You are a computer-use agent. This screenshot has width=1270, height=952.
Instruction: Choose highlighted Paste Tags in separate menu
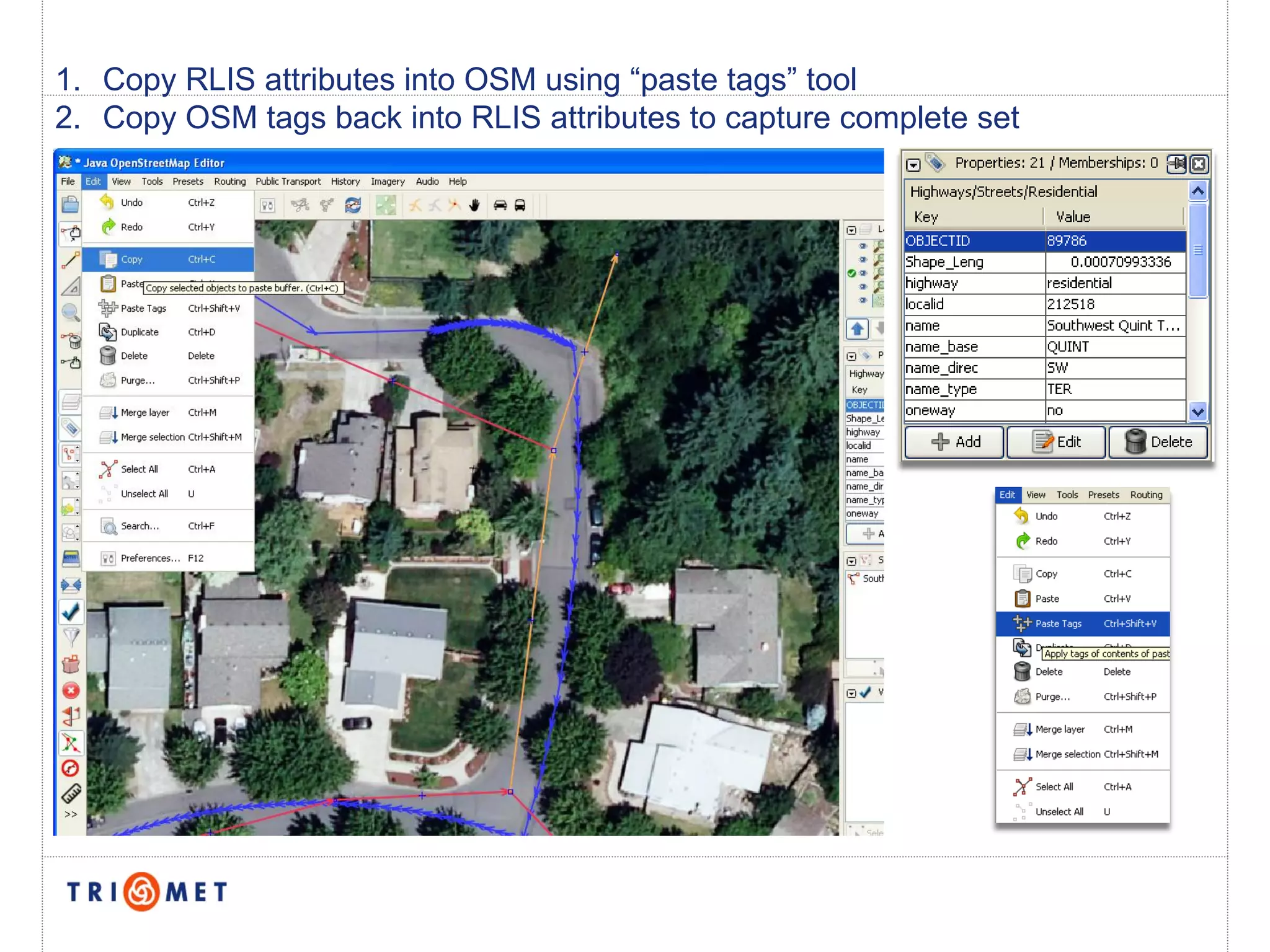1082,624
